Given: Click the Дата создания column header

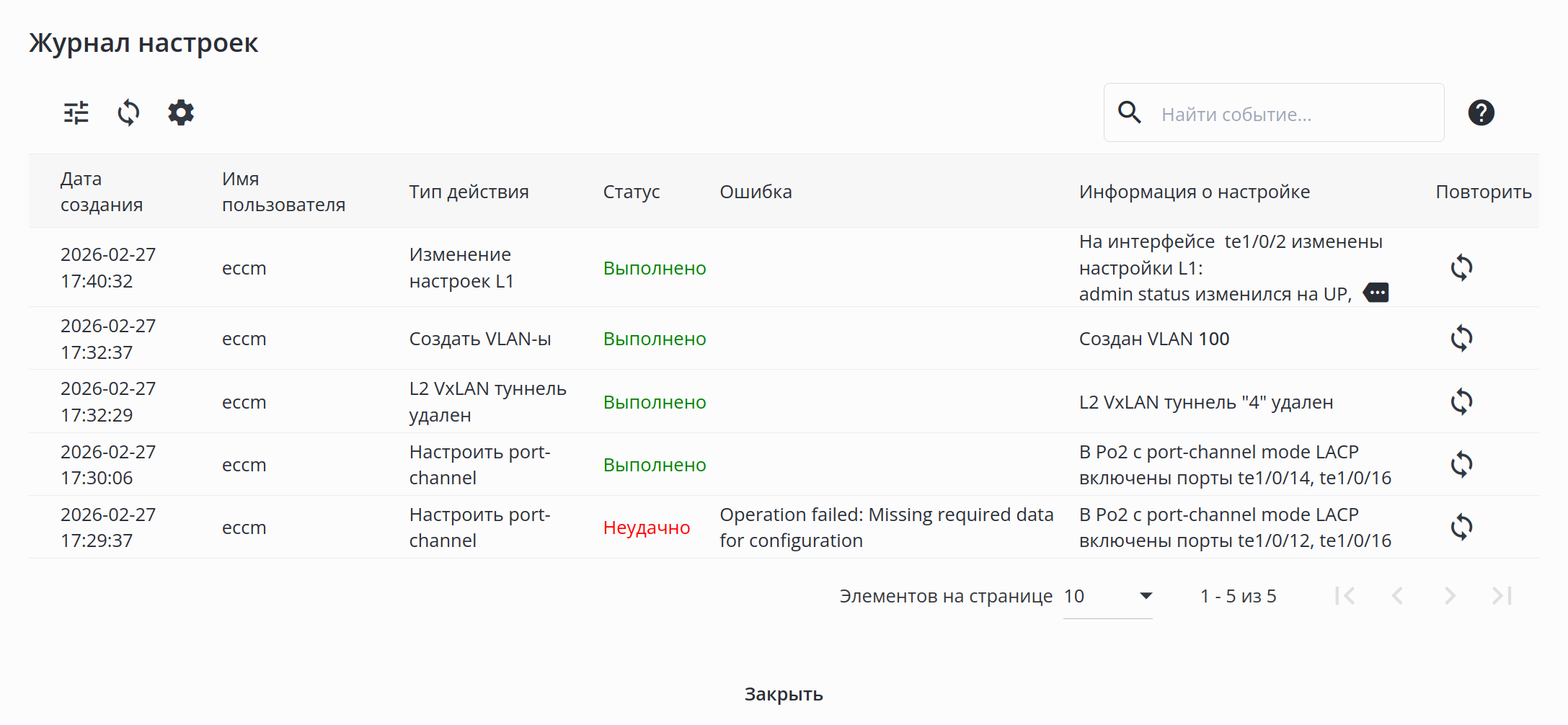Looking at the screenshot, I should [102, 192].
